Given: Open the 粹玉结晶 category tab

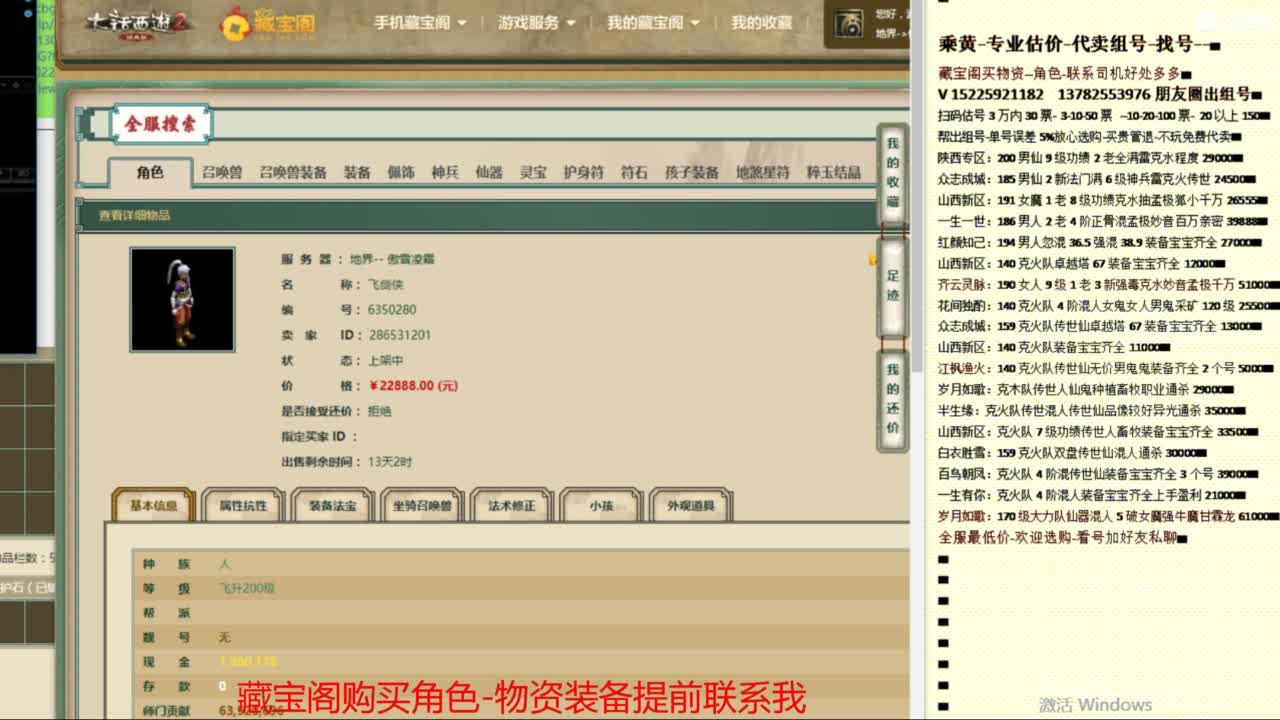Looking at the screenshot, I should click(834, 172).
